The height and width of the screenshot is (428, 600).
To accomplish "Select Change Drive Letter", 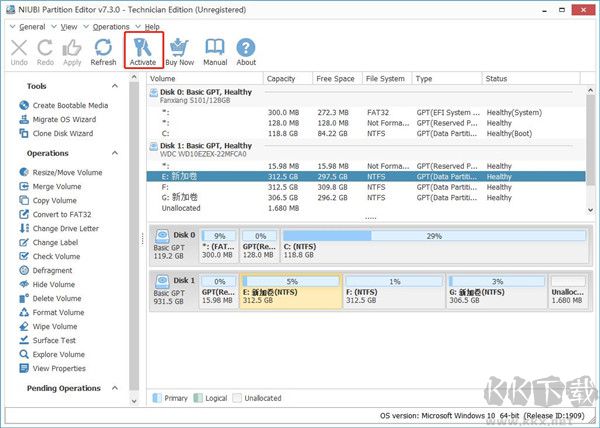I will point(59,228).
